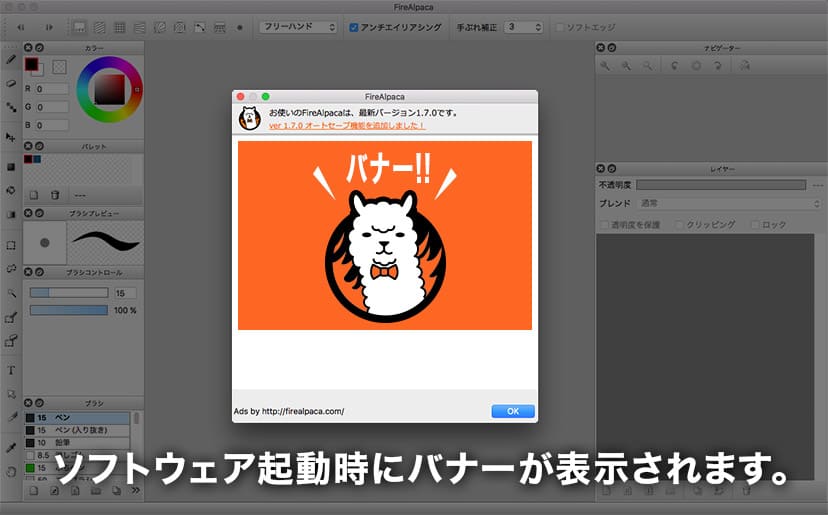The image size is (828, 515).
Task: Open the 手ぶれ補正 value dropdown
Action: click(x=523, y=27)
